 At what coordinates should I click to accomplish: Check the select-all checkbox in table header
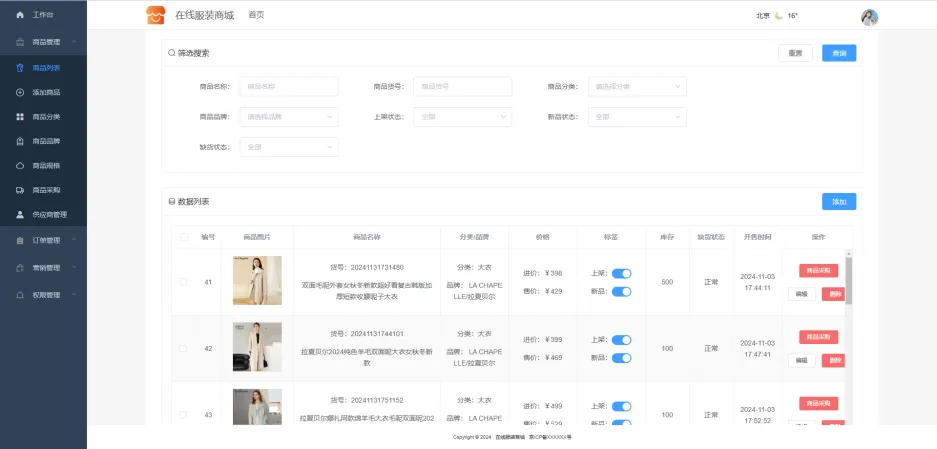click(183, 237)
